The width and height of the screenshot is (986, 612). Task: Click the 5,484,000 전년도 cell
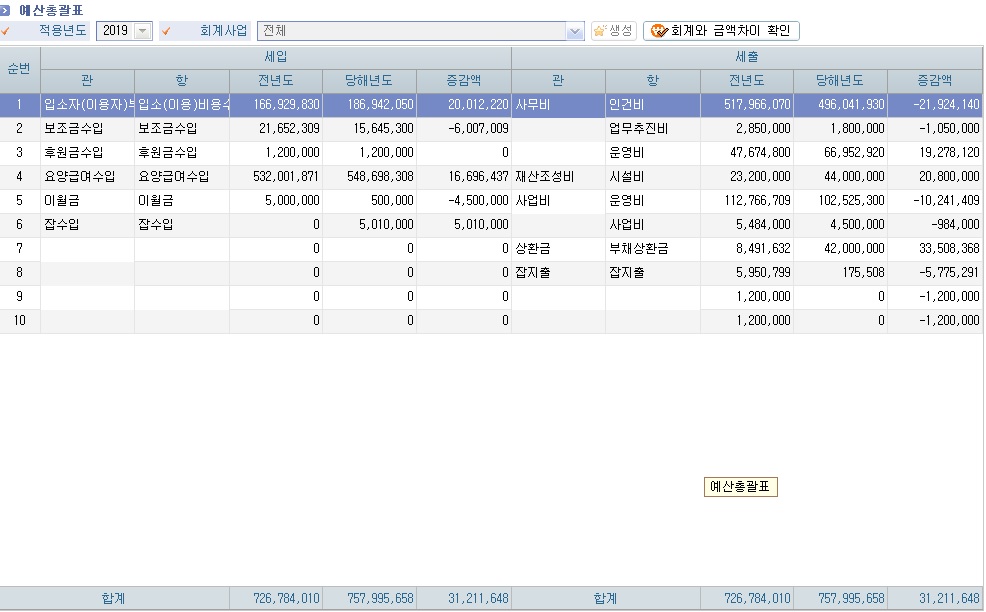747,225
